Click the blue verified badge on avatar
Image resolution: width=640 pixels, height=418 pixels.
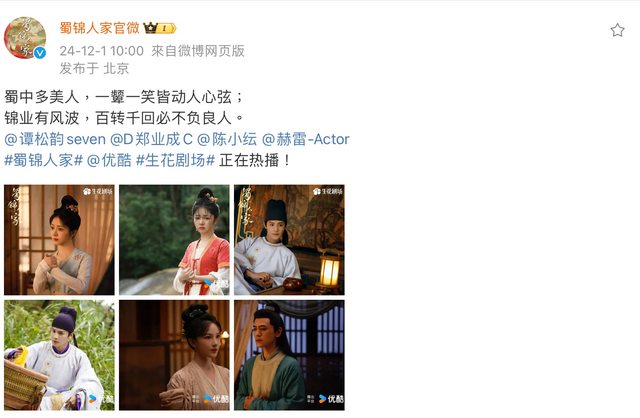(40, 53)
